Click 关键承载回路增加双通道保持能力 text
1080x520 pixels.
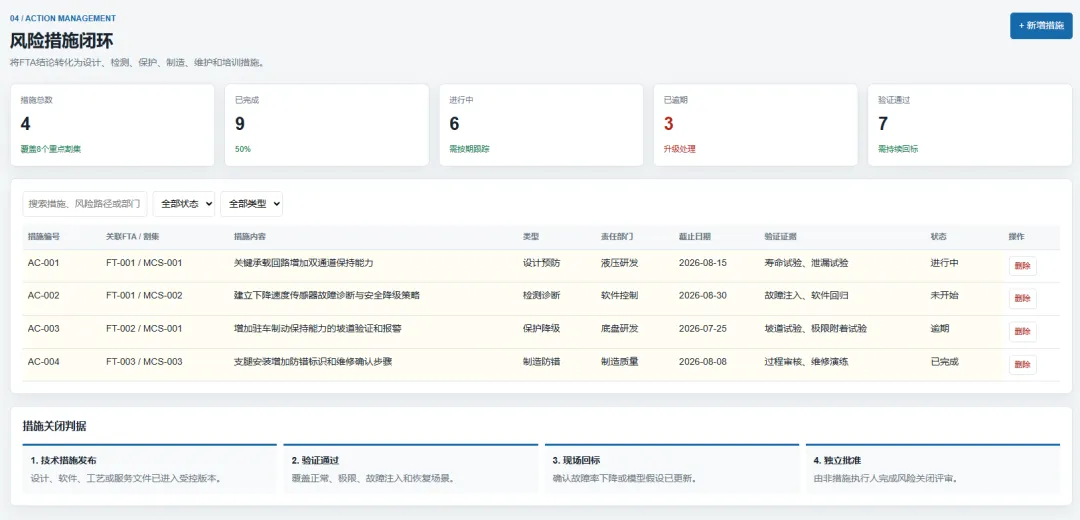point(304,262)
